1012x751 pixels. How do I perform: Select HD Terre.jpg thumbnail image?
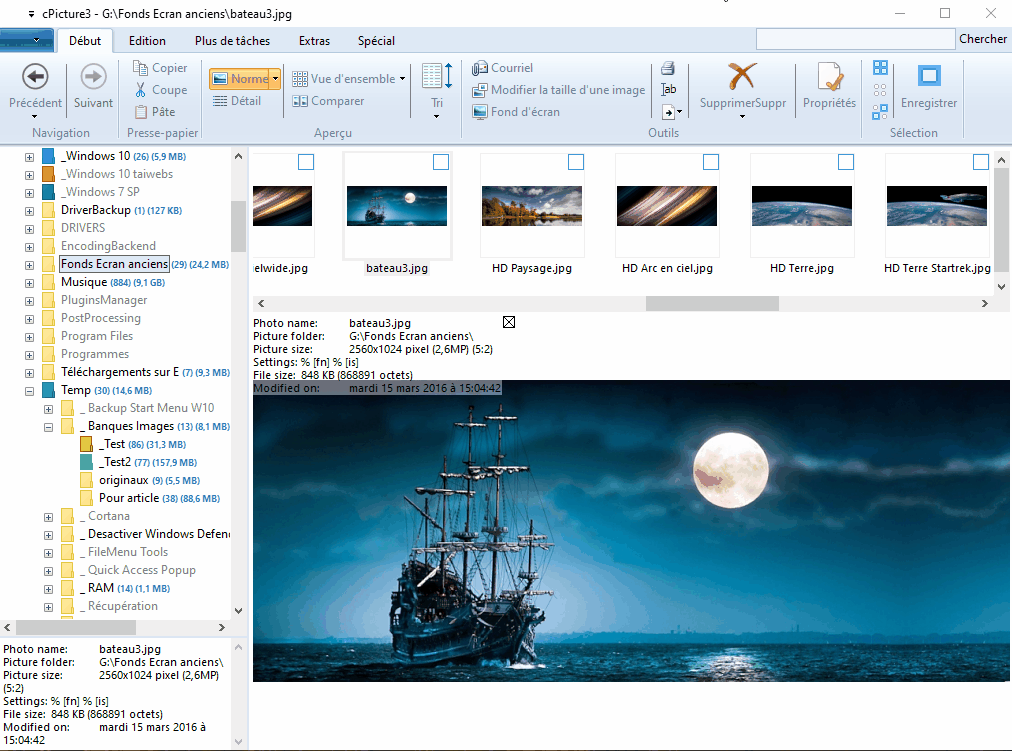(802, 206)
